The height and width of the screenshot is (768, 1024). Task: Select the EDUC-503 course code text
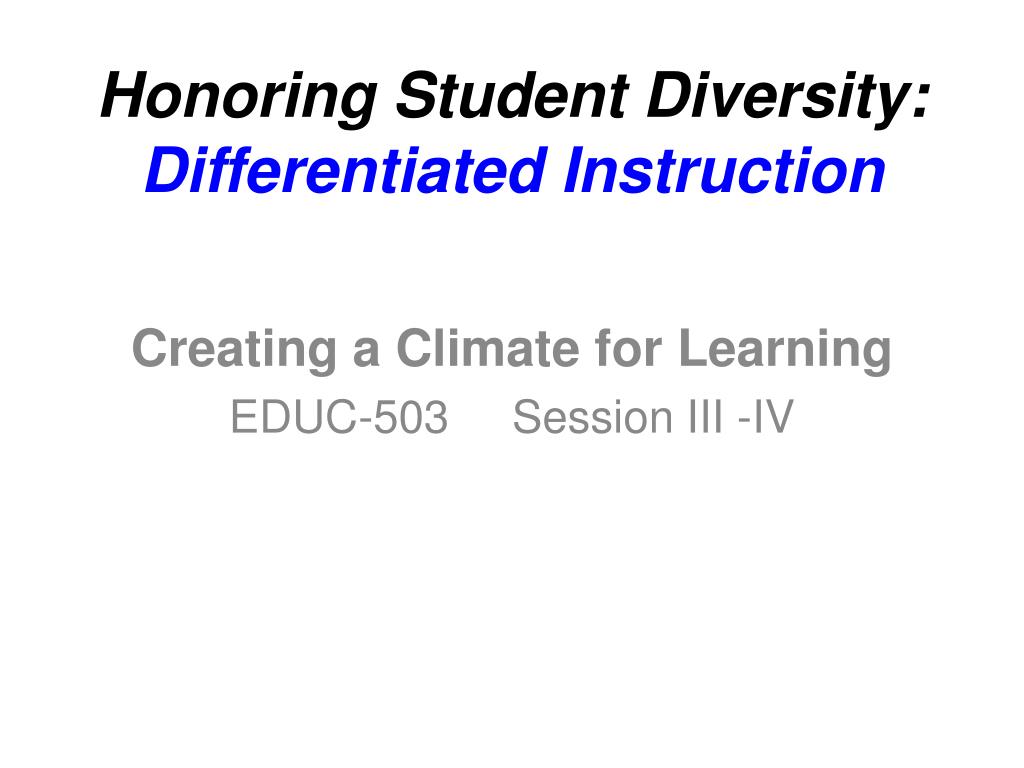(339, 417)
